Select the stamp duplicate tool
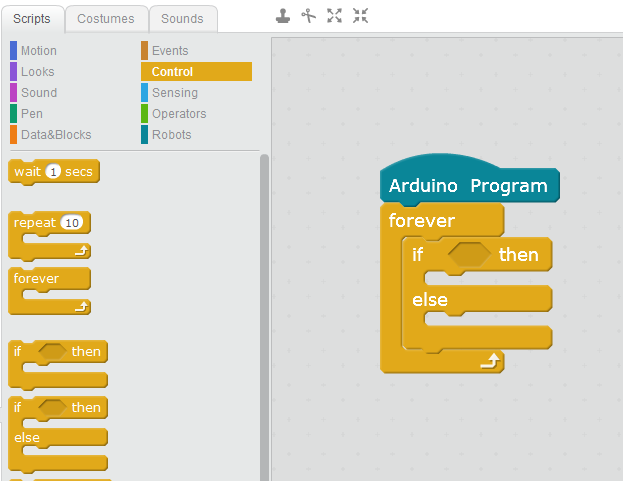 (x=282, y=16)
